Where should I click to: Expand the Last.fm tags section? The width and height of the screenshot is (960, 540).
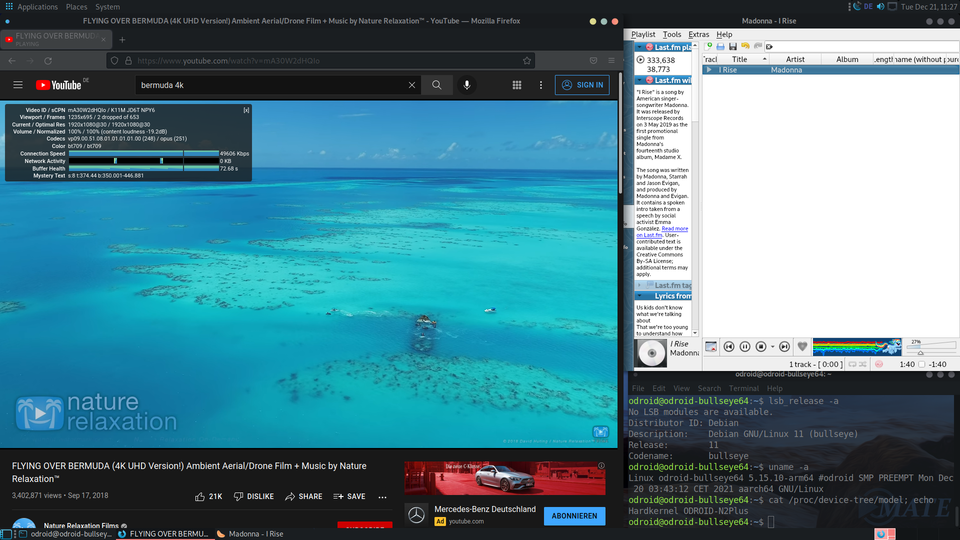click(x=639, y=285)
